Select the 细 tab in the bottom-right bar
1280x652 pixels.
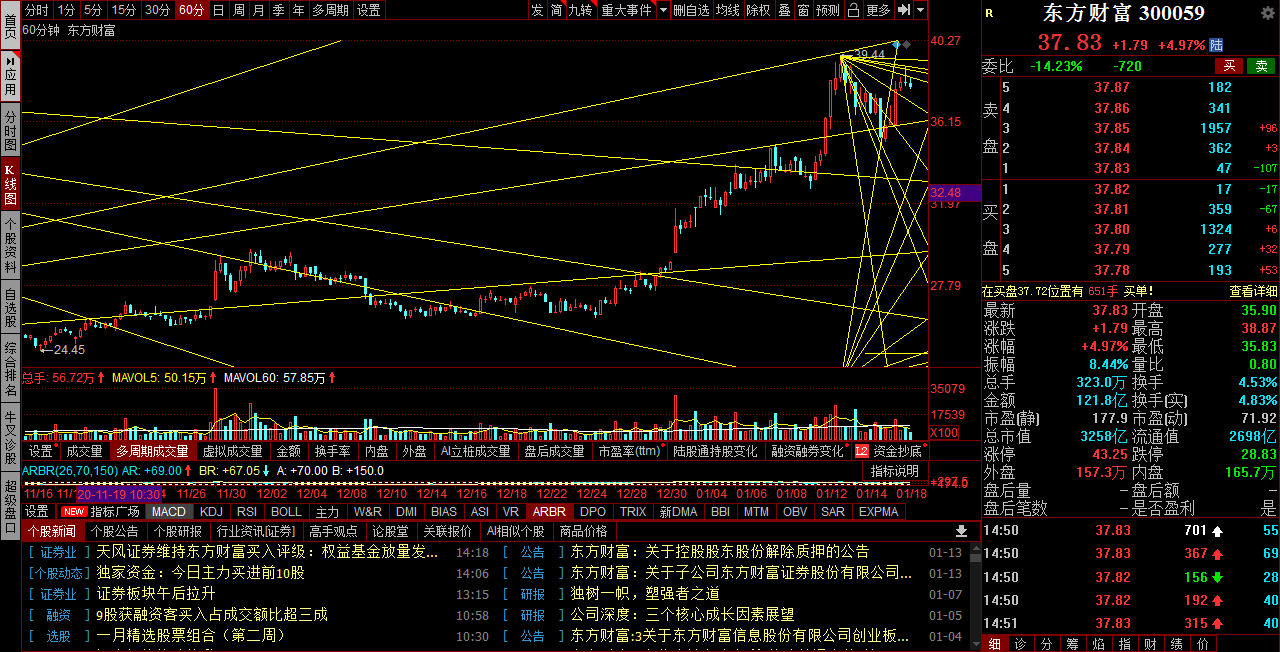click(994, 643)
